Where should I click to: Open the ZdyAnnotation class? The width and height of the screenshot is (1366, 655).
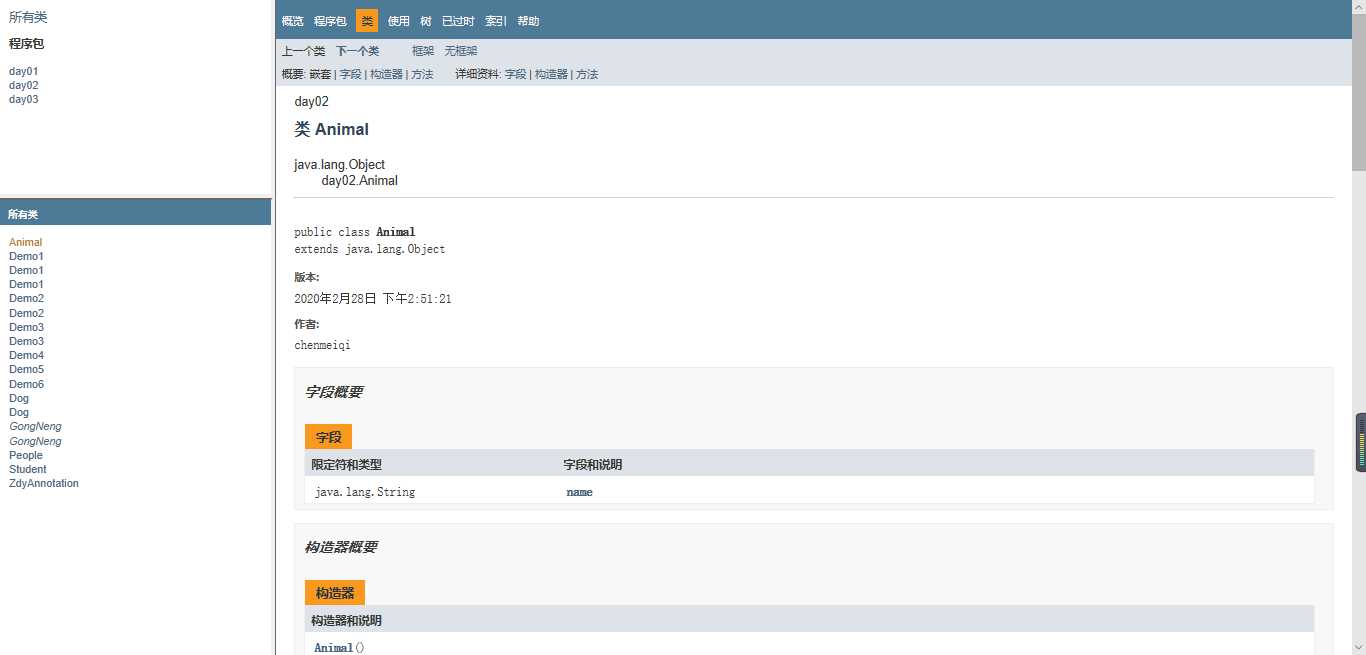click(44, 483)
